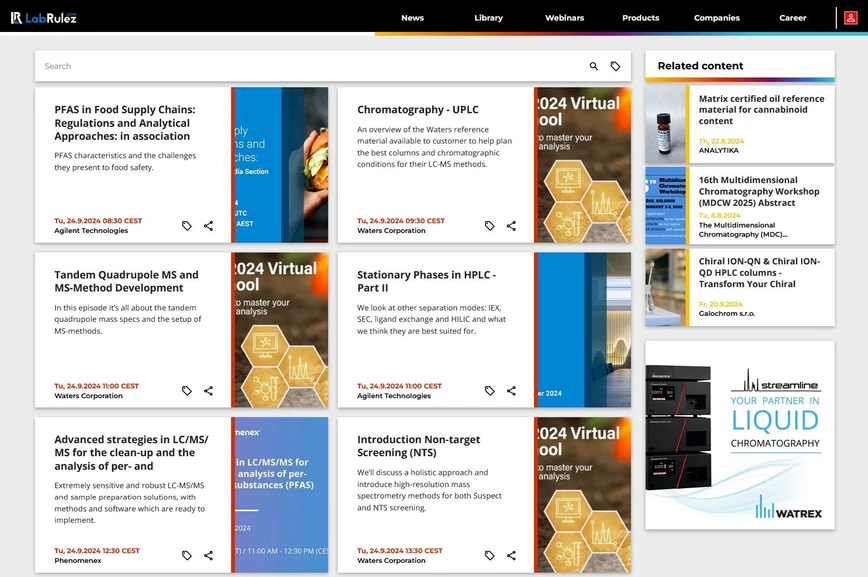Image resolution: width=868 pixels, height=577 pixels.
Task: Focus the Search input field
Action: pyautogui.click(x=300, y=66)
